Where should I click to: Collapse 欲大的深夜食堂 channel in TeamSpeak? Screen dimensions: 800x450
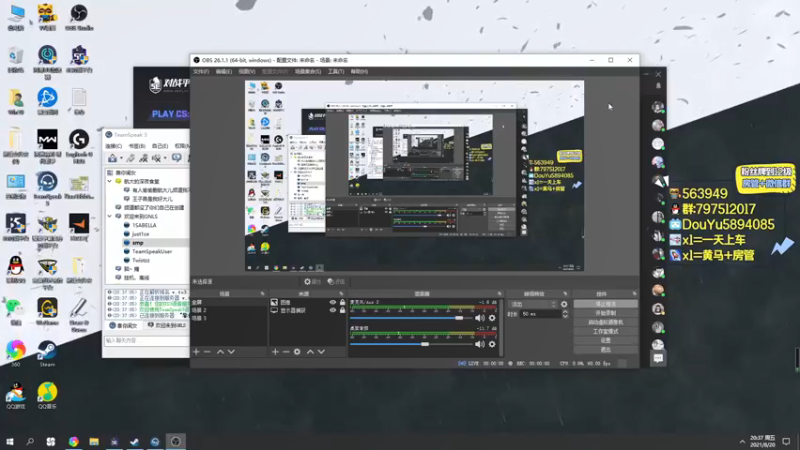[x=110, y=182]
